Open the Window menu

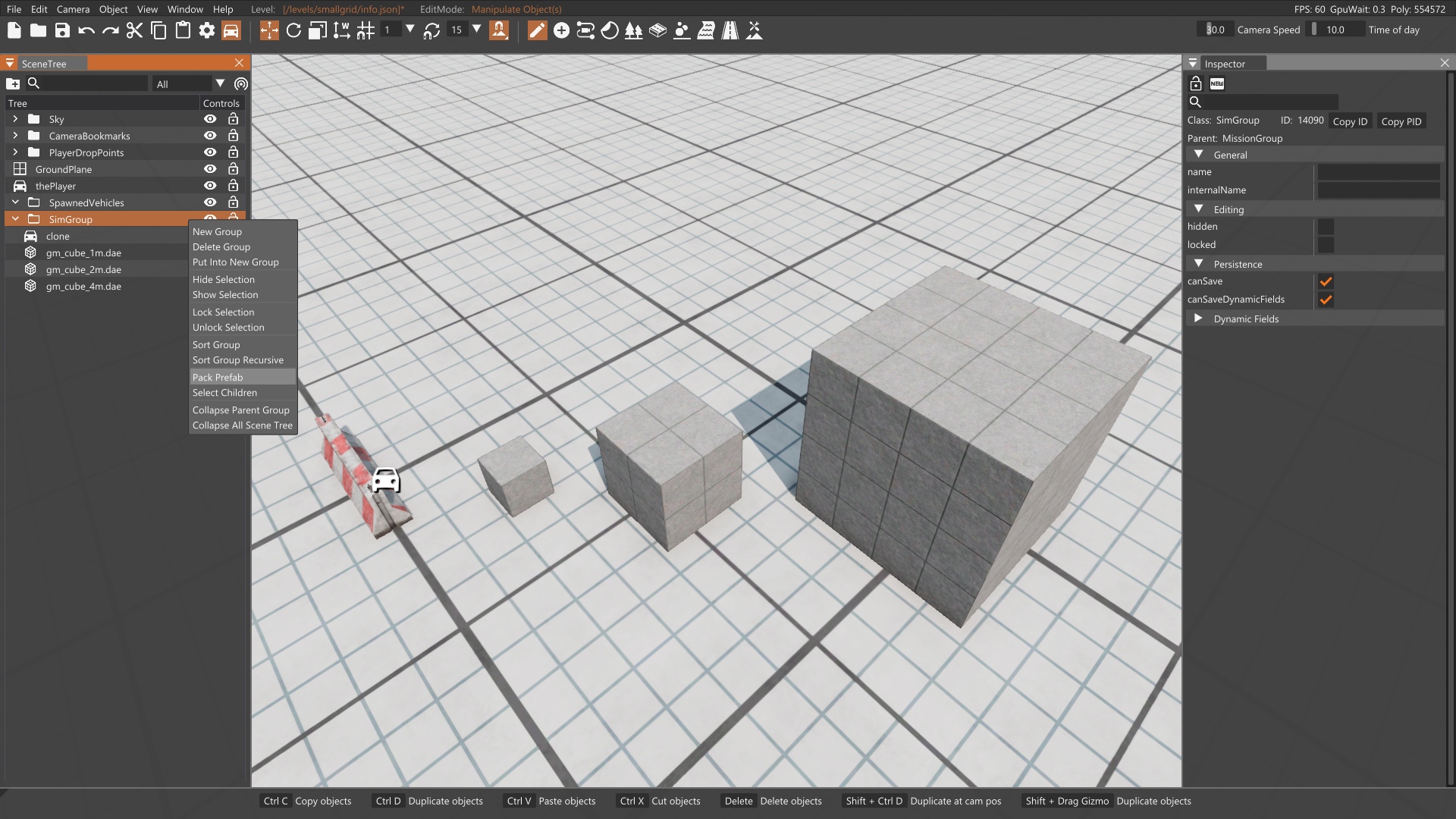click(185, 9)
